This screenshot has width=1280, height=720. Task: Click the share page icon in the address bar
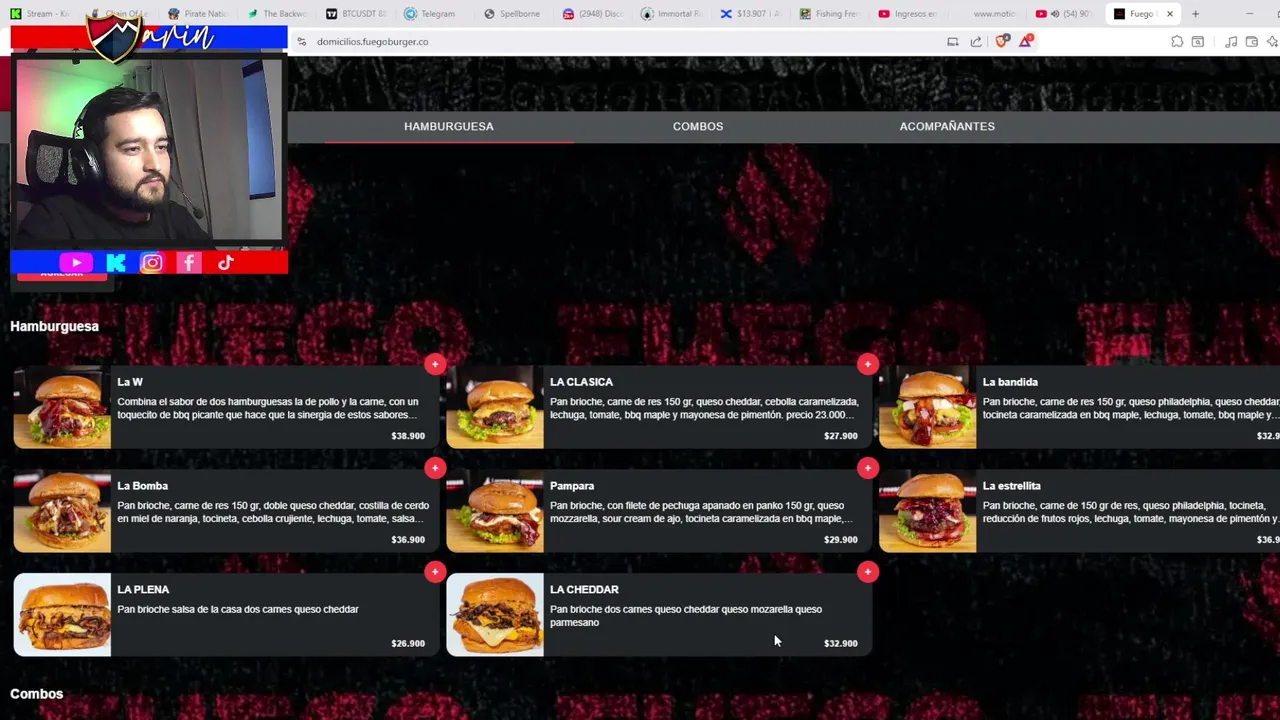[976, 42]
